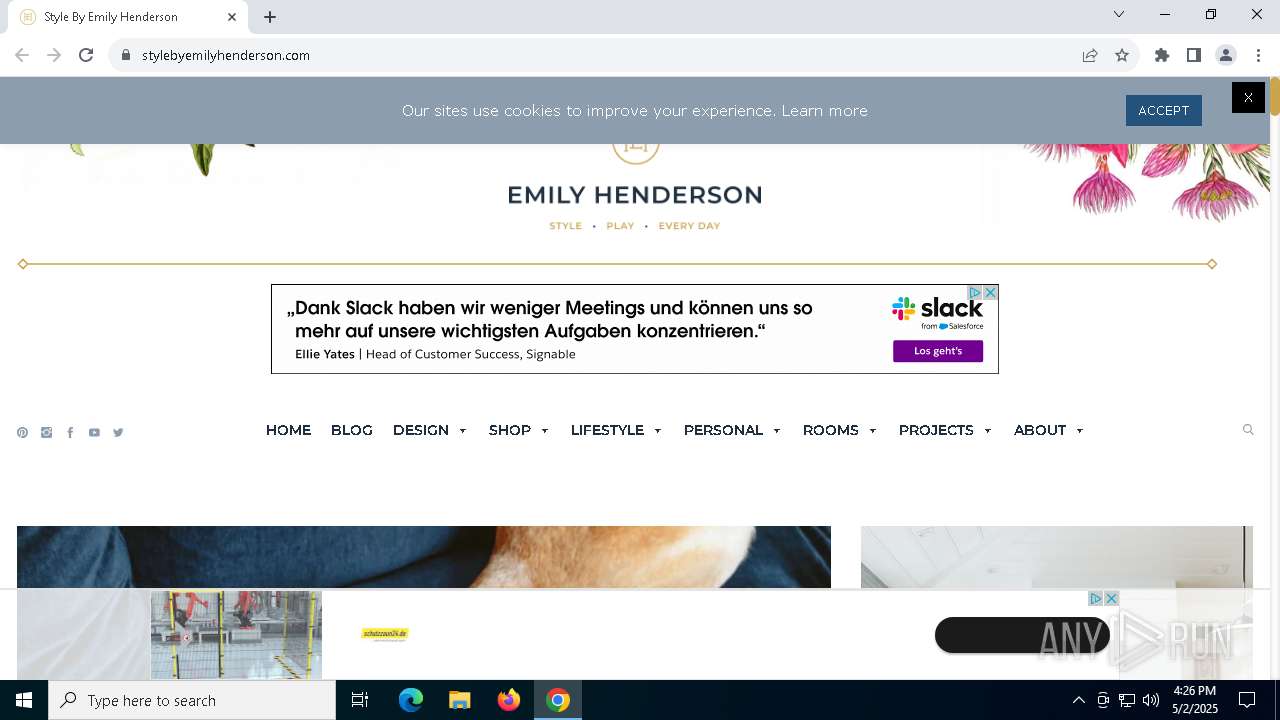Open the volume control in system tray
Screen dimensions: 1280x720
[1151, 700]
